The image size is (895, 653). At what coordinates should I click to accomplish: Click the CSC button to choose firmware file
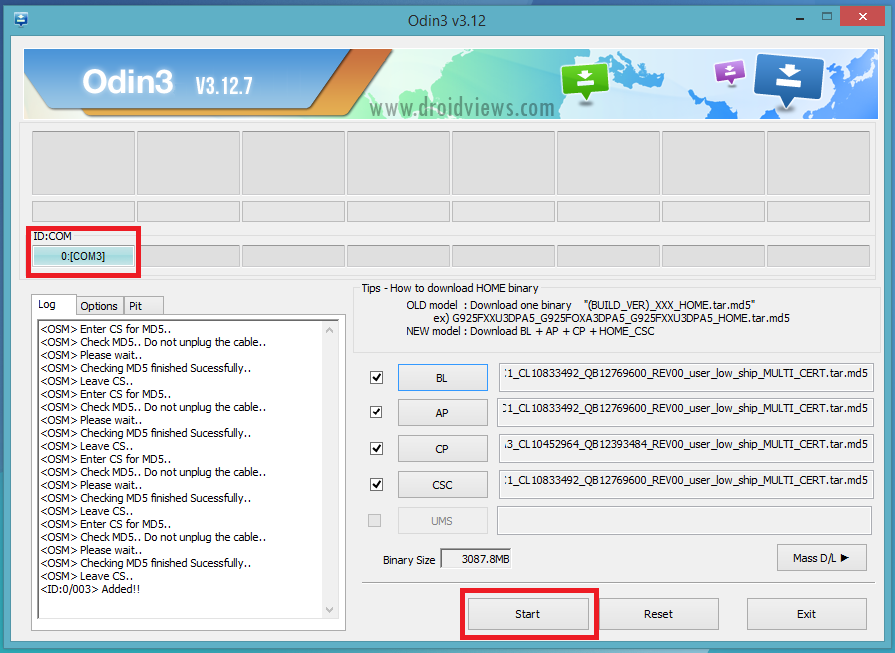[442, 484]
